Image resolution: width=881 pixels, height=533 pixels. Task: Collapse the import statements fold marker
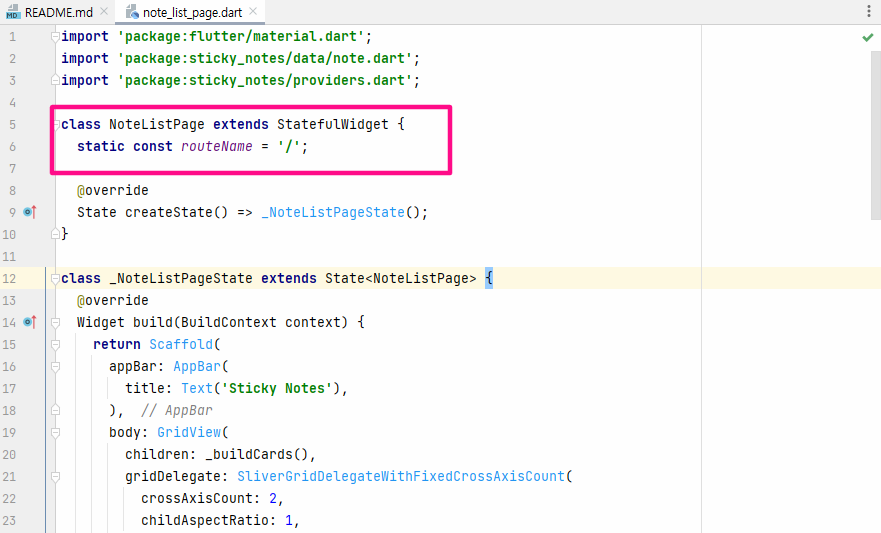tap(55, 37)
